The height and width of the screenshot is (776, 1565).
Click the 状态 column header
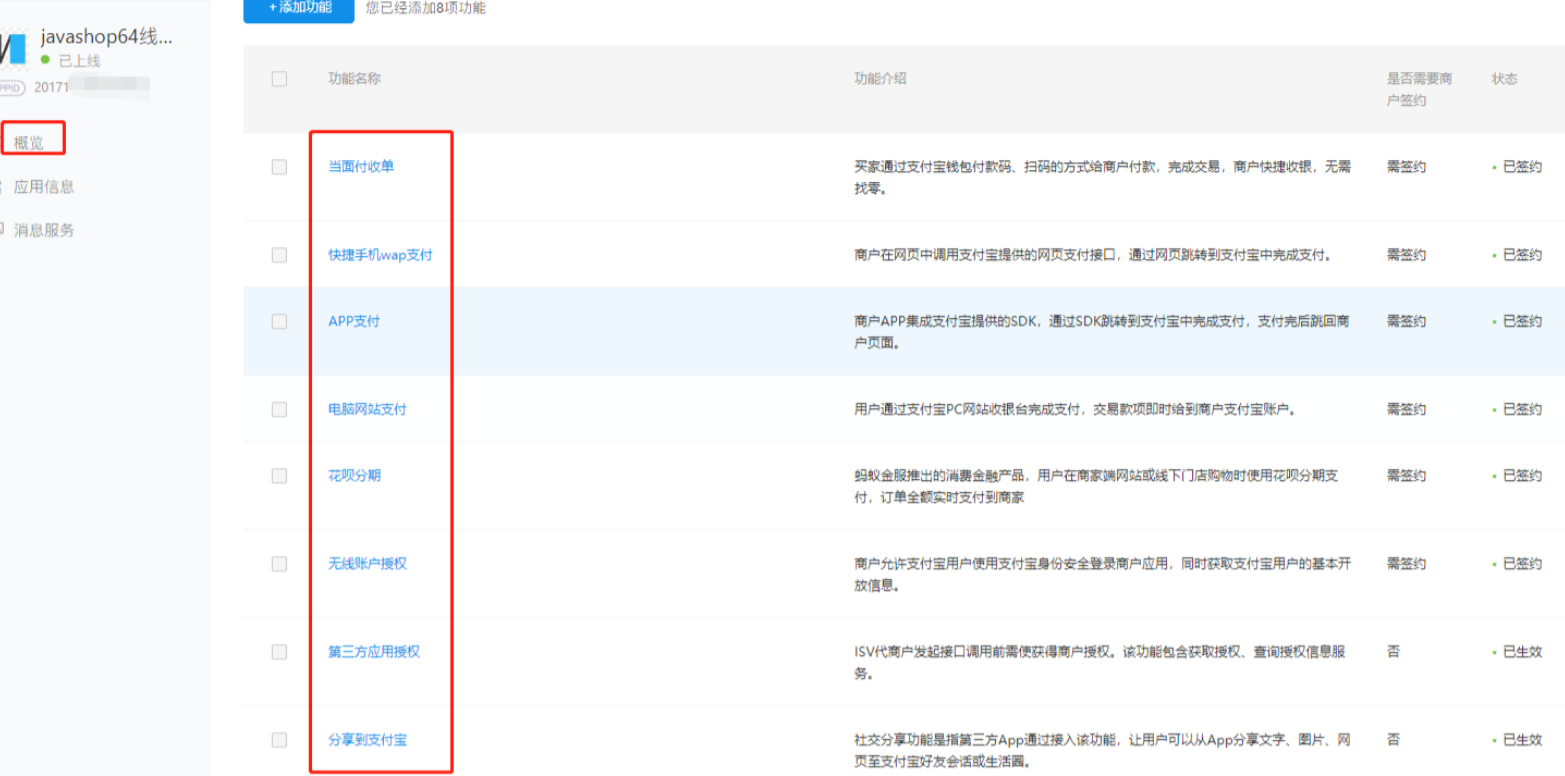tap(1504, 79)
